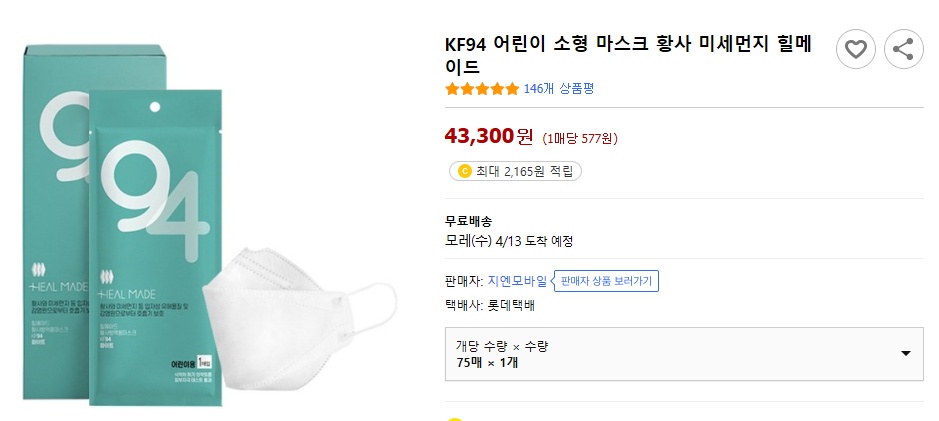Click the 모레(수) 4/13 도착 예정 text
Image resolution: width=939 pixels, height=421 pixels.
(x=509, y=241)
